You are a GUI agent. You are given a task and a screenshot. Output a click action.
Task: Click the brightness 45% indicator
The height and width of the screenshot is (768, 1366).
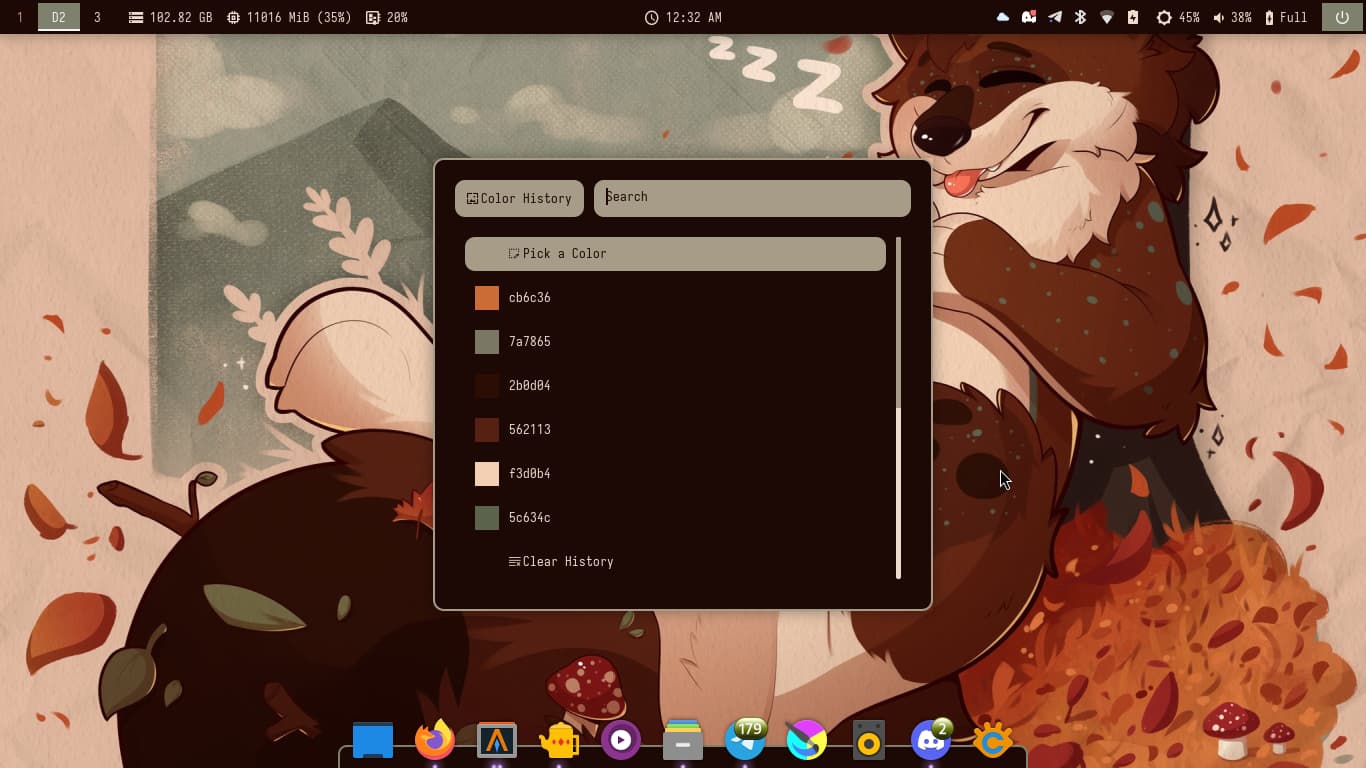[1178, 17]
